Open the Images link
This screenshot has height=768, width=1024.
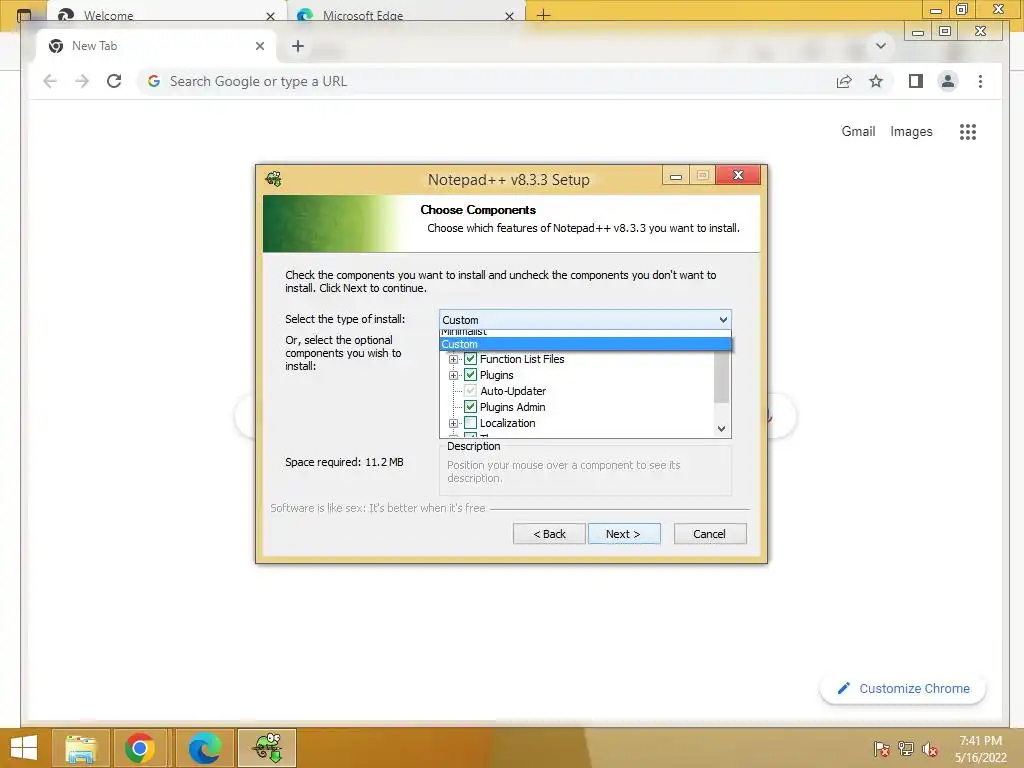[x=911, y=131]
